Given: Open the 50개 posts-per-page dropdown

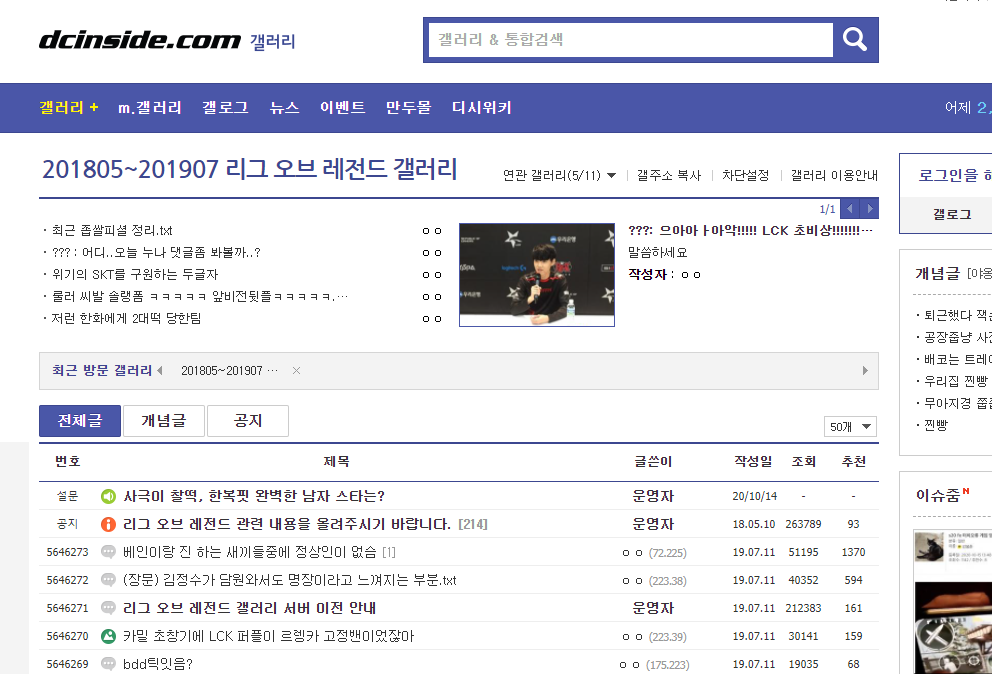Looking at the screenshot, I should click(x=850, y=427).
